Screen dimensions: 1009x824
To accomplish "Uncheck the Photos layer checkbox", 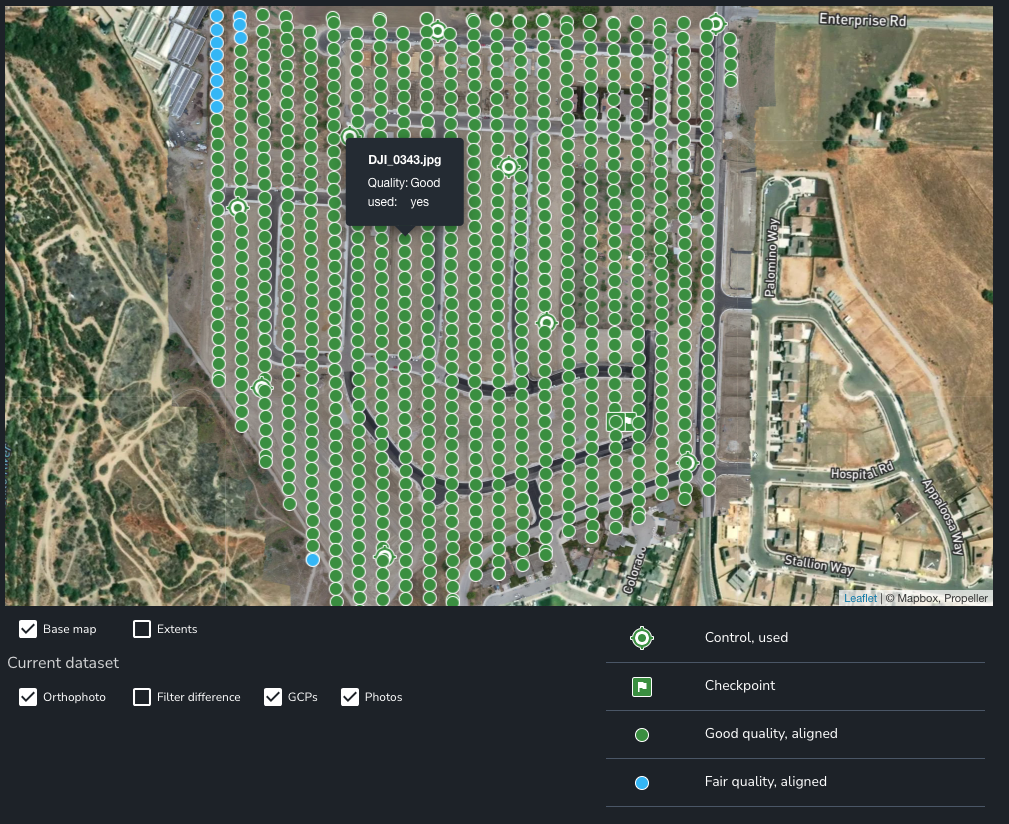I will (x=350, y=697).
